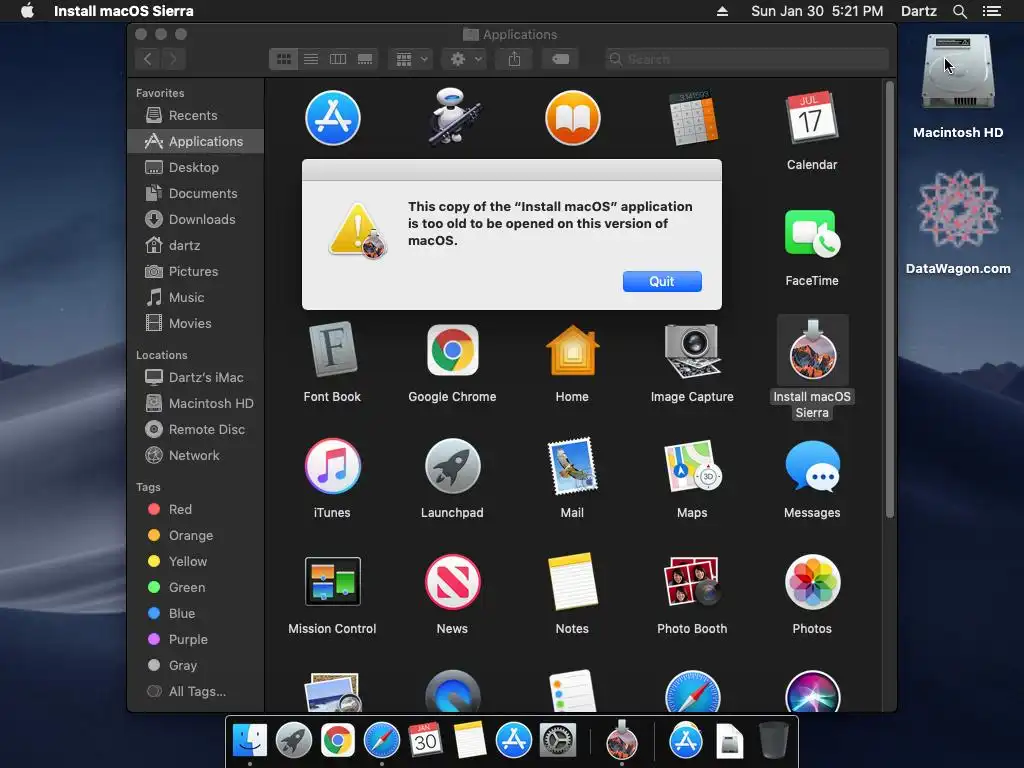Open the Image Capture app icon
1024x768 pixels.
(692, 351)
